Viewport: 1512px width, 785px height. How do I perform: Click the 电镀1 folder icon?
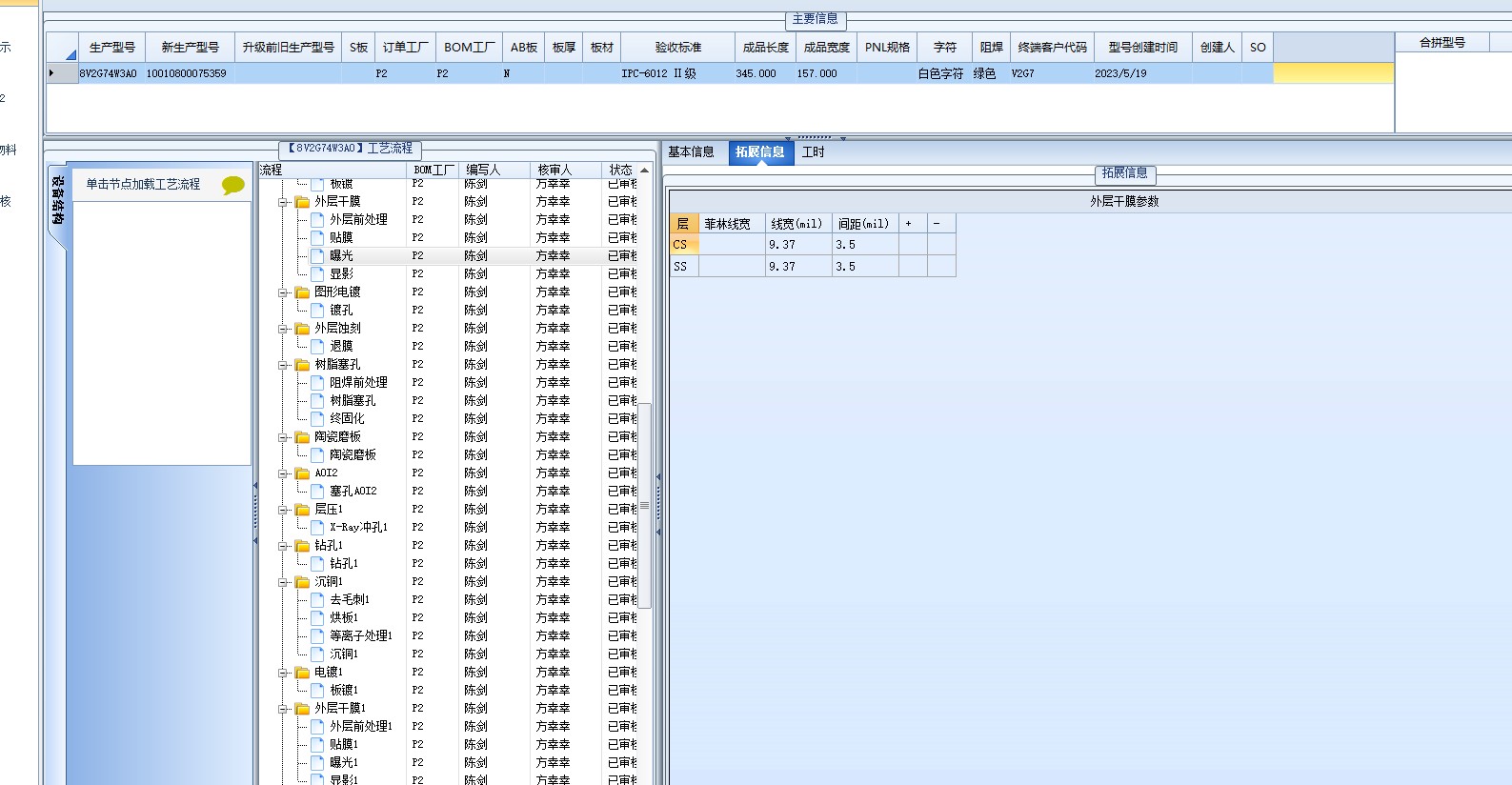click(303, 673)
